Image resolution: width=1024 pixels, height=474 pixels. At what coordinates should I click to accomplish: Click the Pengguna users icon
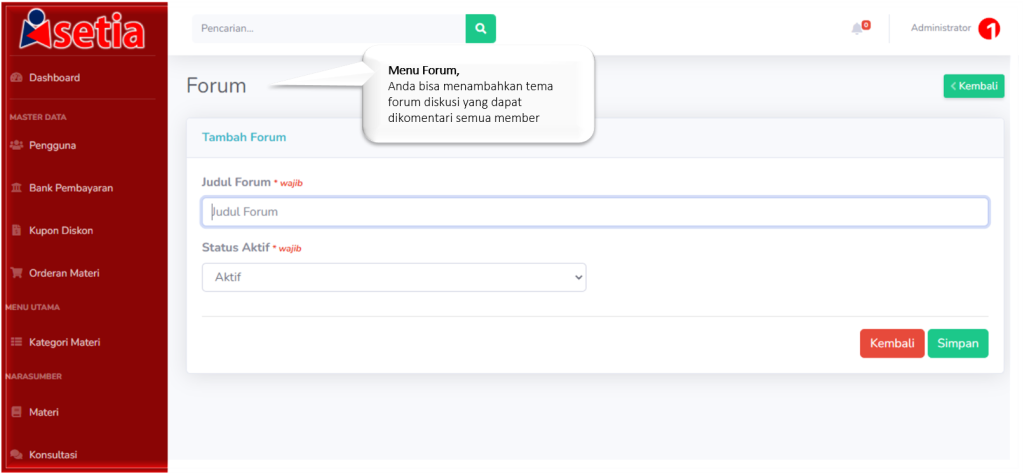pos(17,146)
